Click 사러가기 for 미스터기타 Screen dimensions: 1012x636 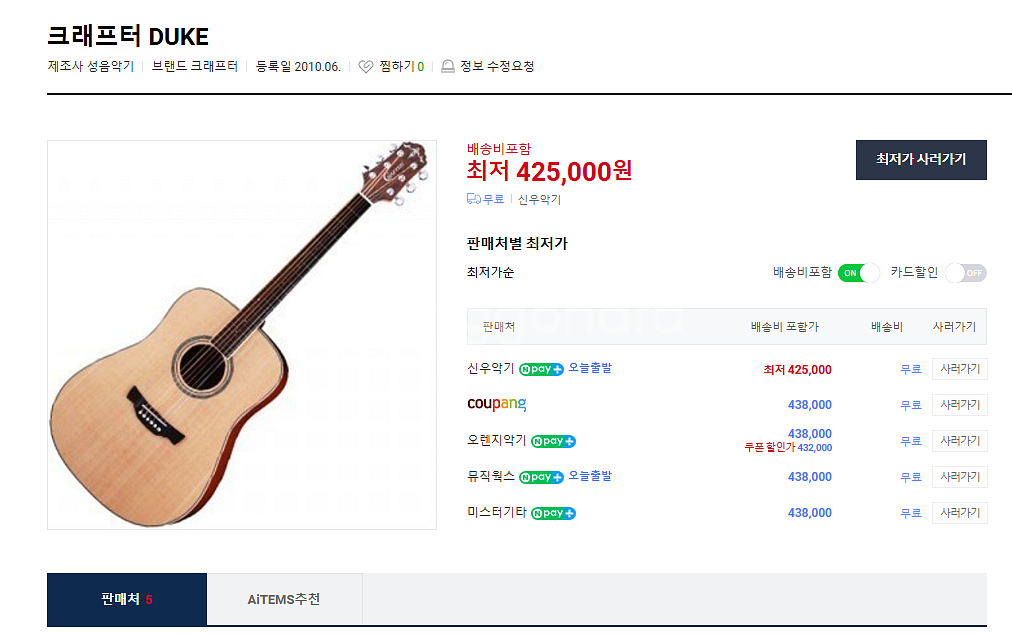tap(959, 513)
